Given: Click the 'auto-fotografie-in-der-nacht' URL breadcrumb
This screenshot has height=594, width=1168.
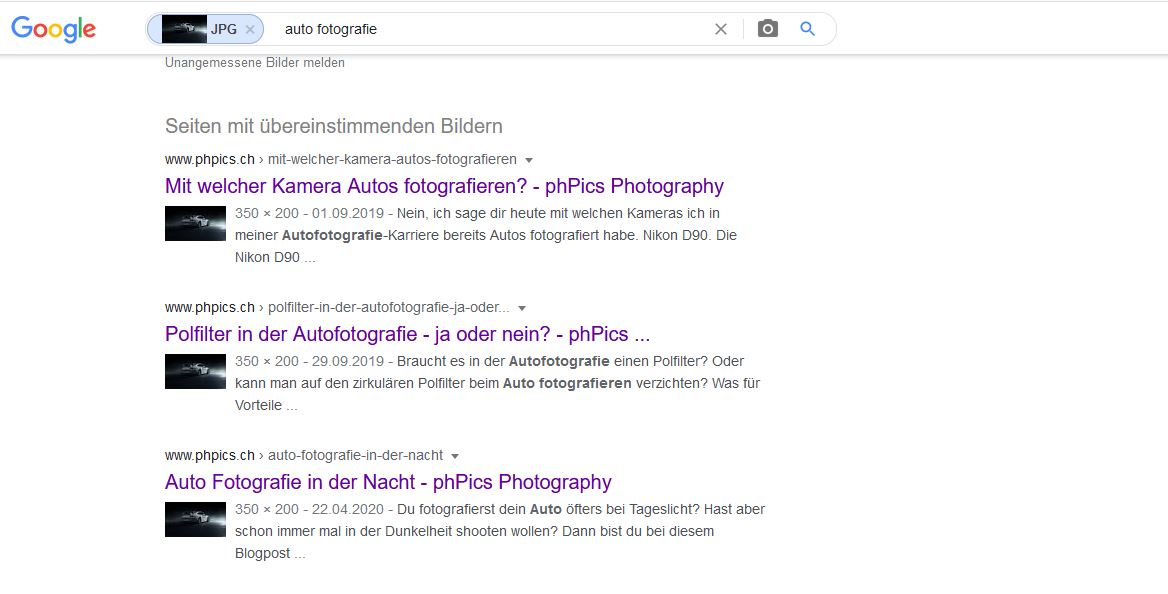Looking at the screenshot, I should (355, 455).
